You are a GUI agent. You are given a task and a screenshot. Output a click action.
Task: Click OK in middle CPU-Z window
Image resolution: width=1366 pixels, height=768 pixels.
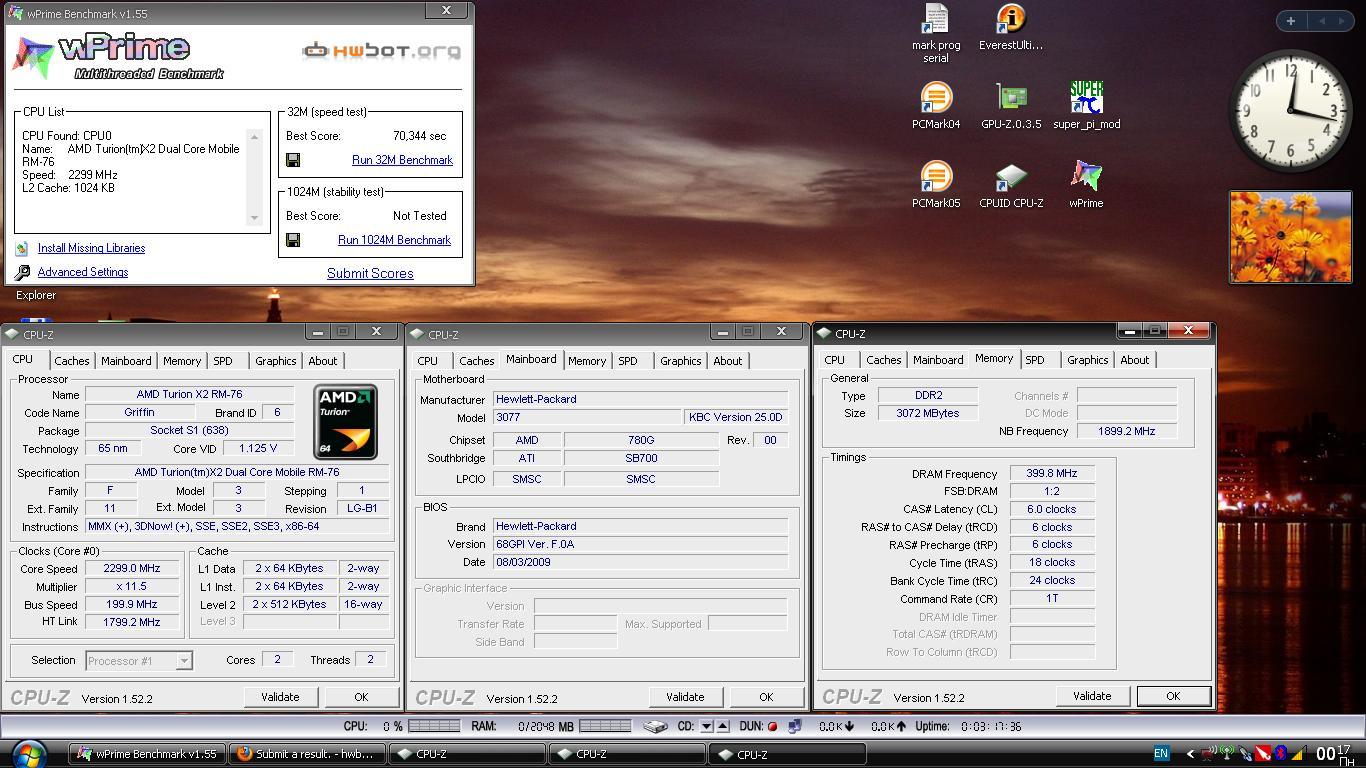click(x=766, y=697)
